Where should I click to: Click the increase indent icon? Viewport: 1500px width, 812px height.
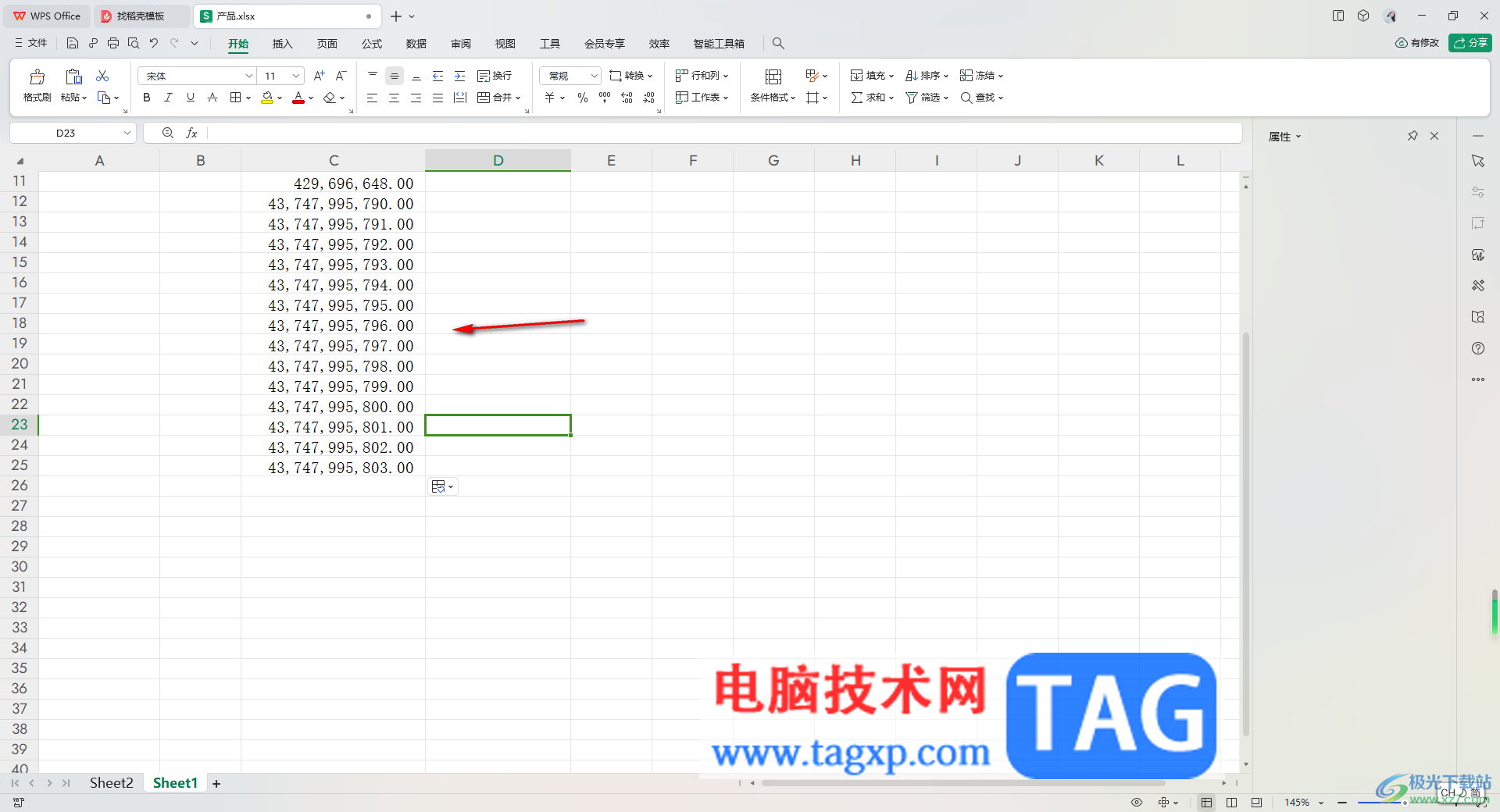pyautogui.click(x=460, y=76)
